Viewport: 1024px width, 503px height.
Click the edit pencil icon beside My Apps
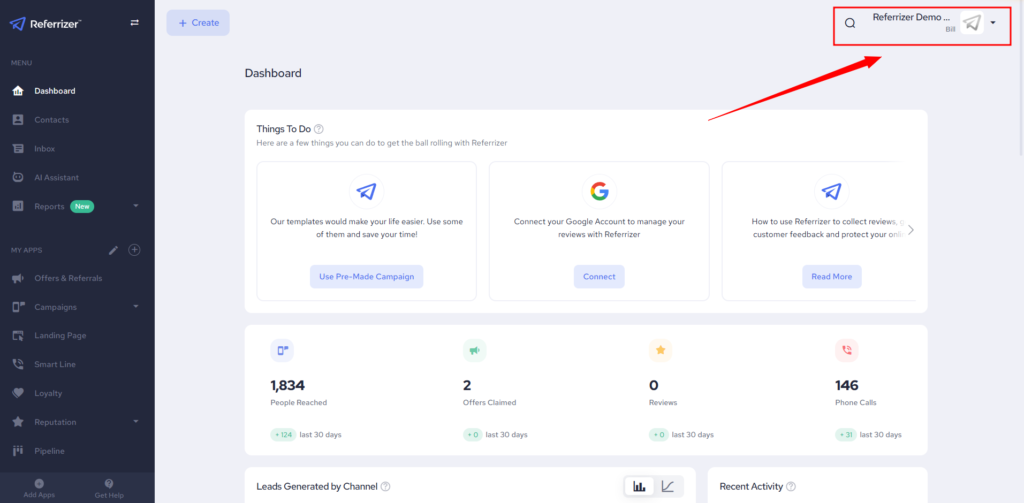[x=113, y=249]
